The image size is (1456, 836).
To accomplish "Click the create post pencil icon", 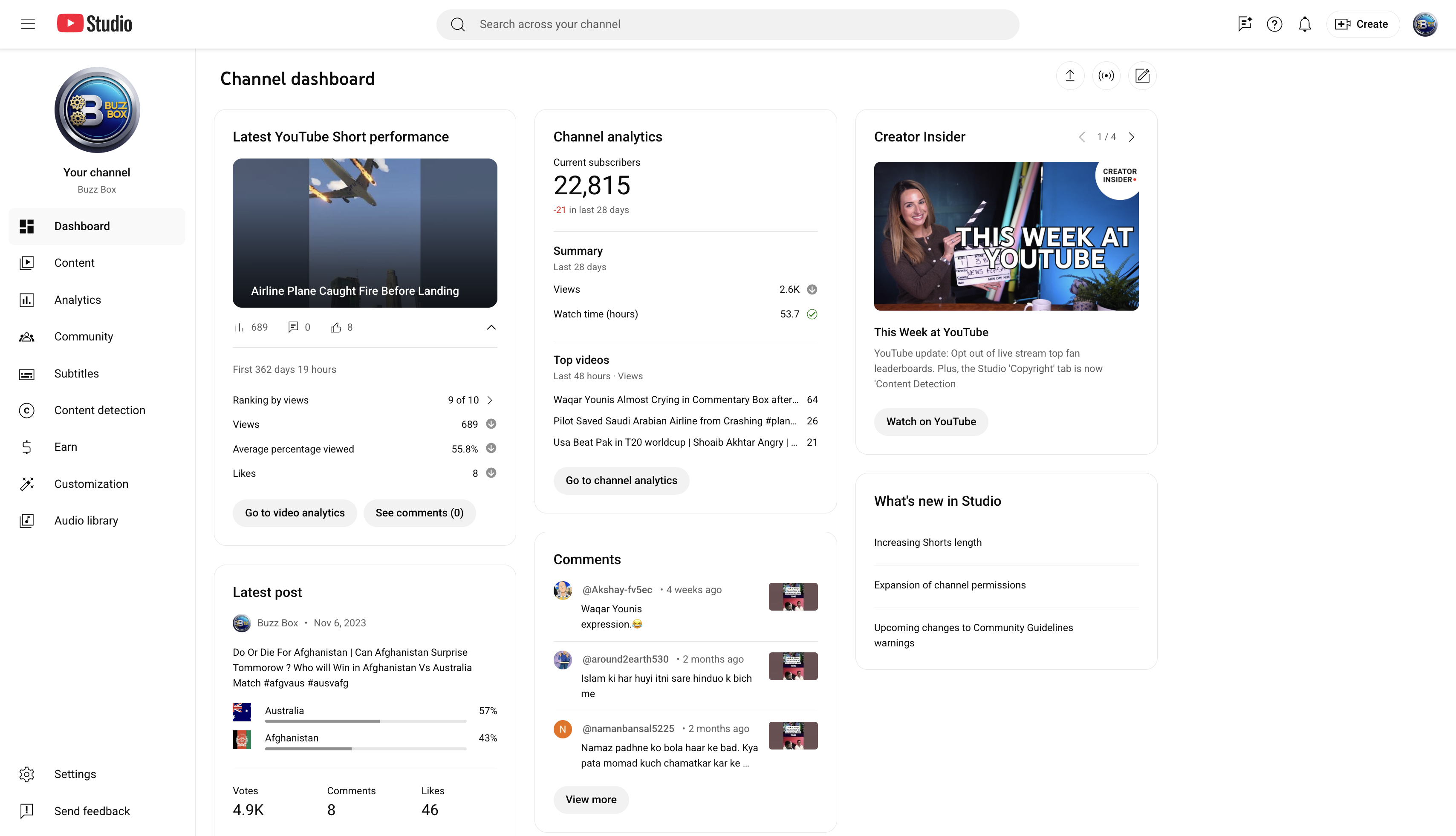I will [1142, 76].
